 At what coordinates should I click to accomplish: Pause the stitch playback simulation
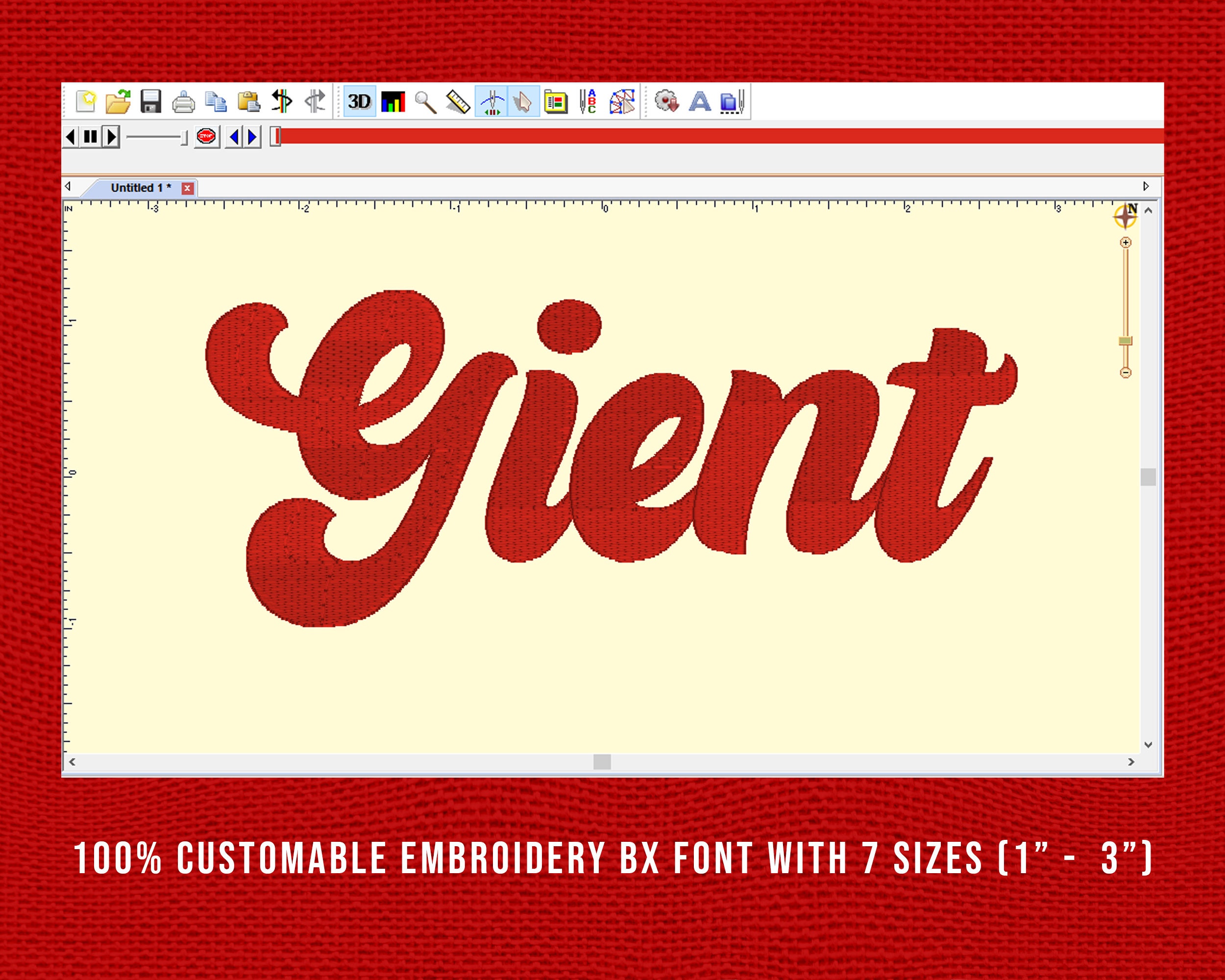coord(90,136)
